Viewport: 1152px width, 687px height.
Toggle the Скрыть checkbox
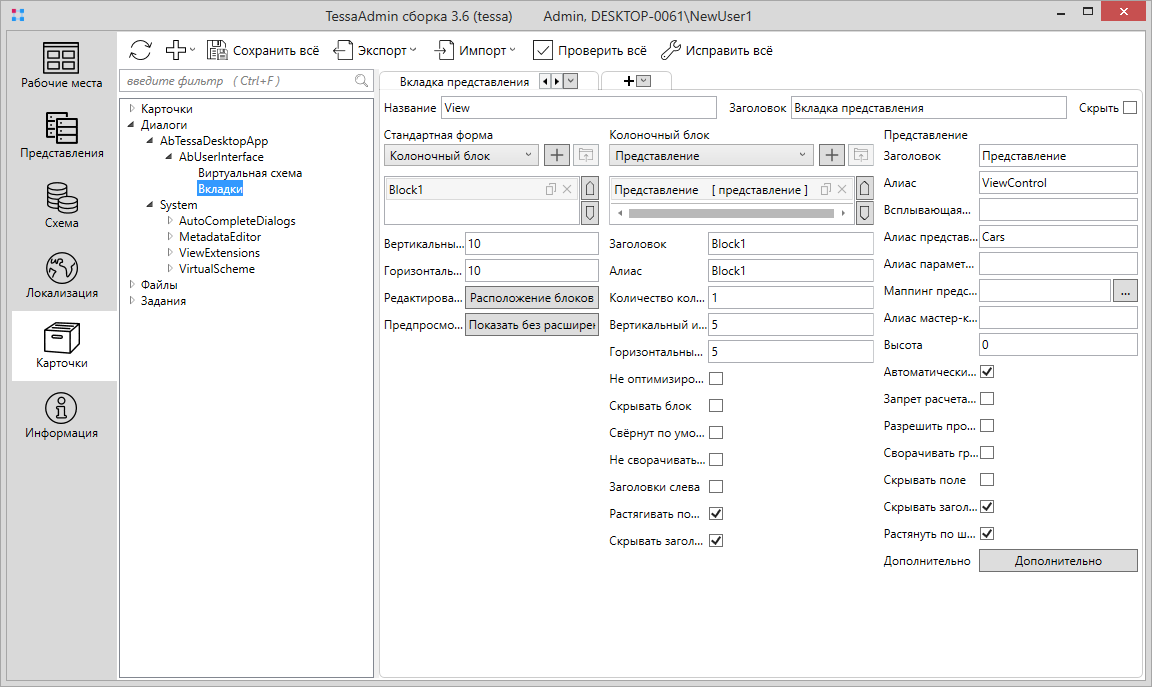1130,108
